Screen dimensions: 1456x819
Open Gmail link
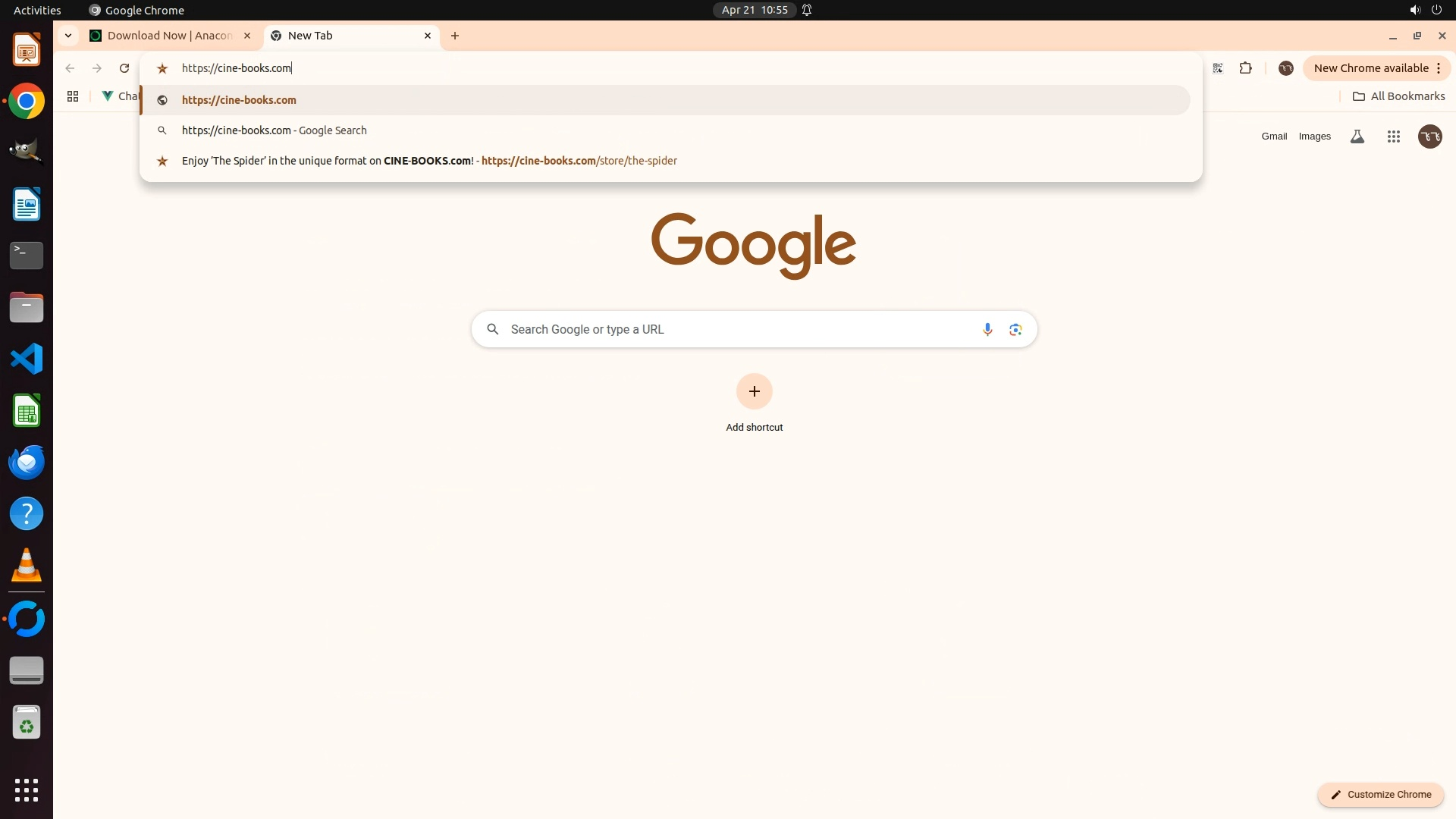pyautogui.click(x=1274, y=136)
